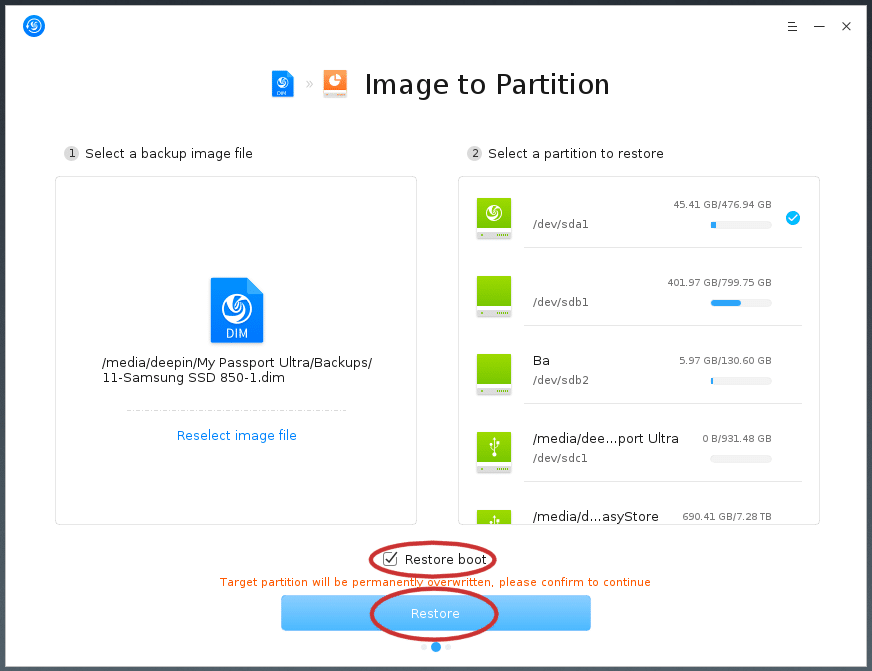Image resolution: width=872 pixels, height=671 pixels.
Task: Select the /media/dee...port Ultra partition
Action: coord(638,449)
